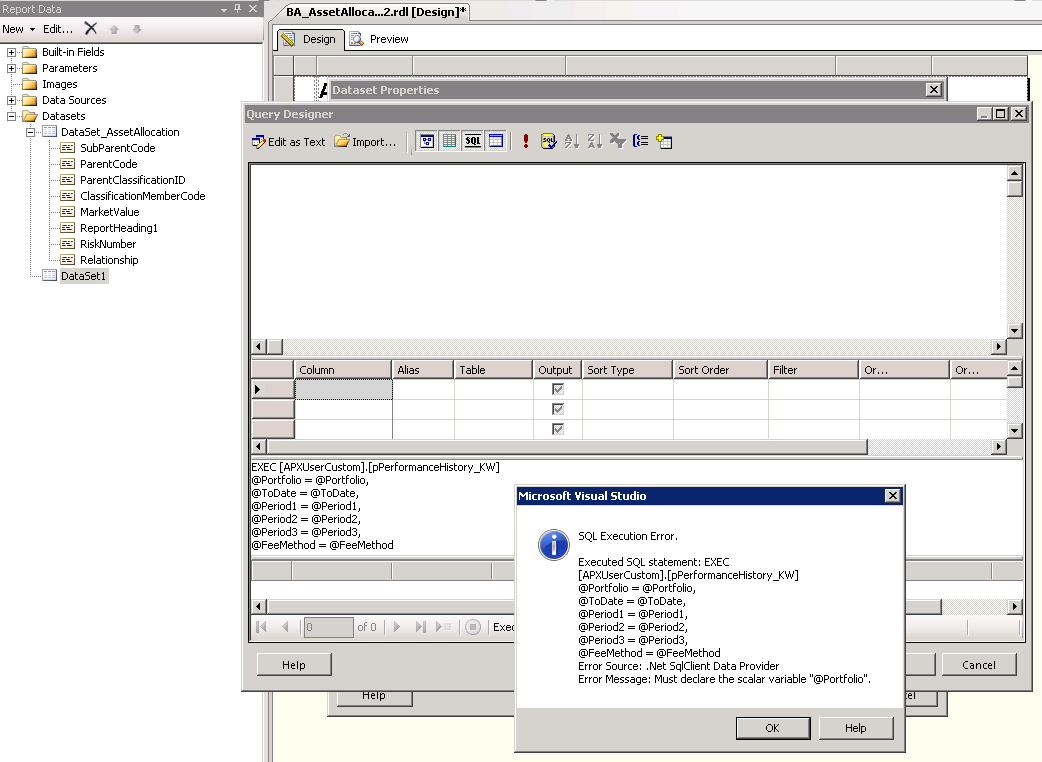Image resolution: width=1042 pixels, height=762 pixels.
Task: Open the New dropdown in Report Data
Action: click(19, 29)
